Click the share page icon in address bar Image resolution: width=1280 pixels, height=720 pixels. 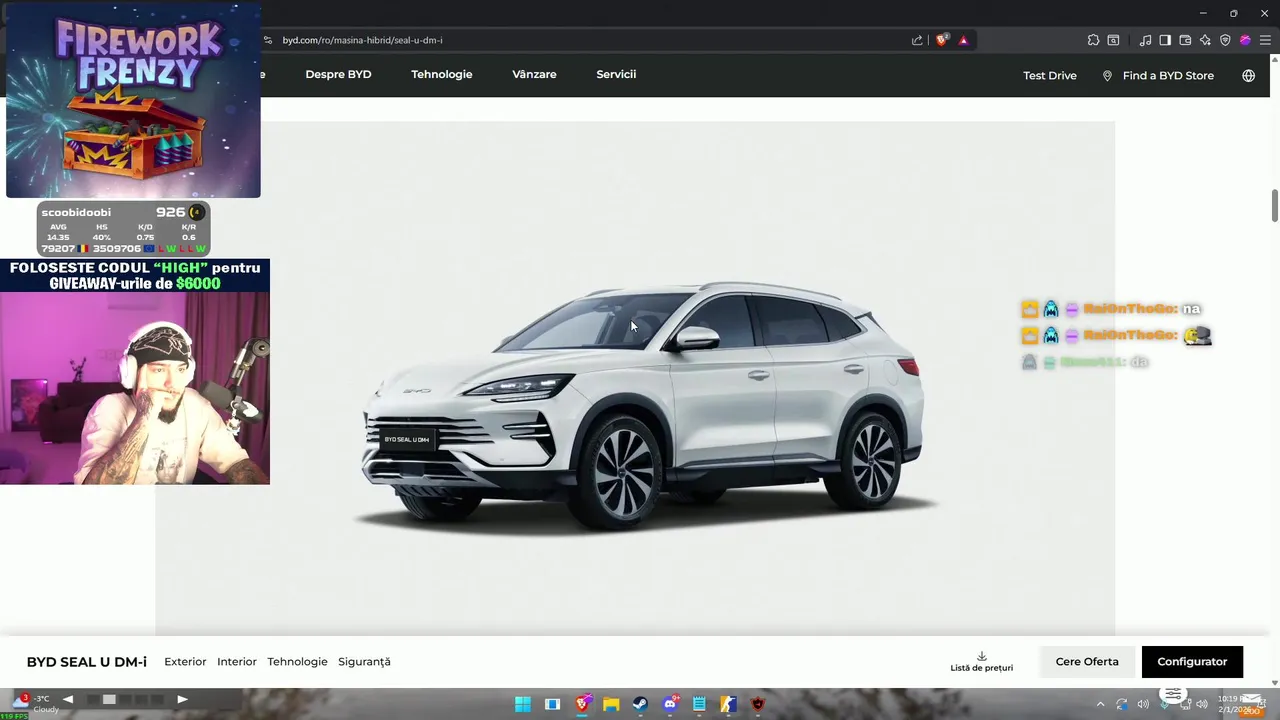click(x=917, y=40)
